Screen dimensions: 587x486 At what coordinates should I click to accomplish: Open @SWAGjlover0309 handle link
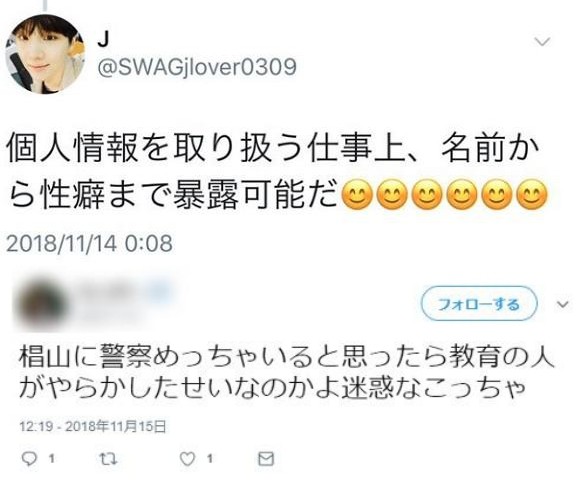coord(197,67)
